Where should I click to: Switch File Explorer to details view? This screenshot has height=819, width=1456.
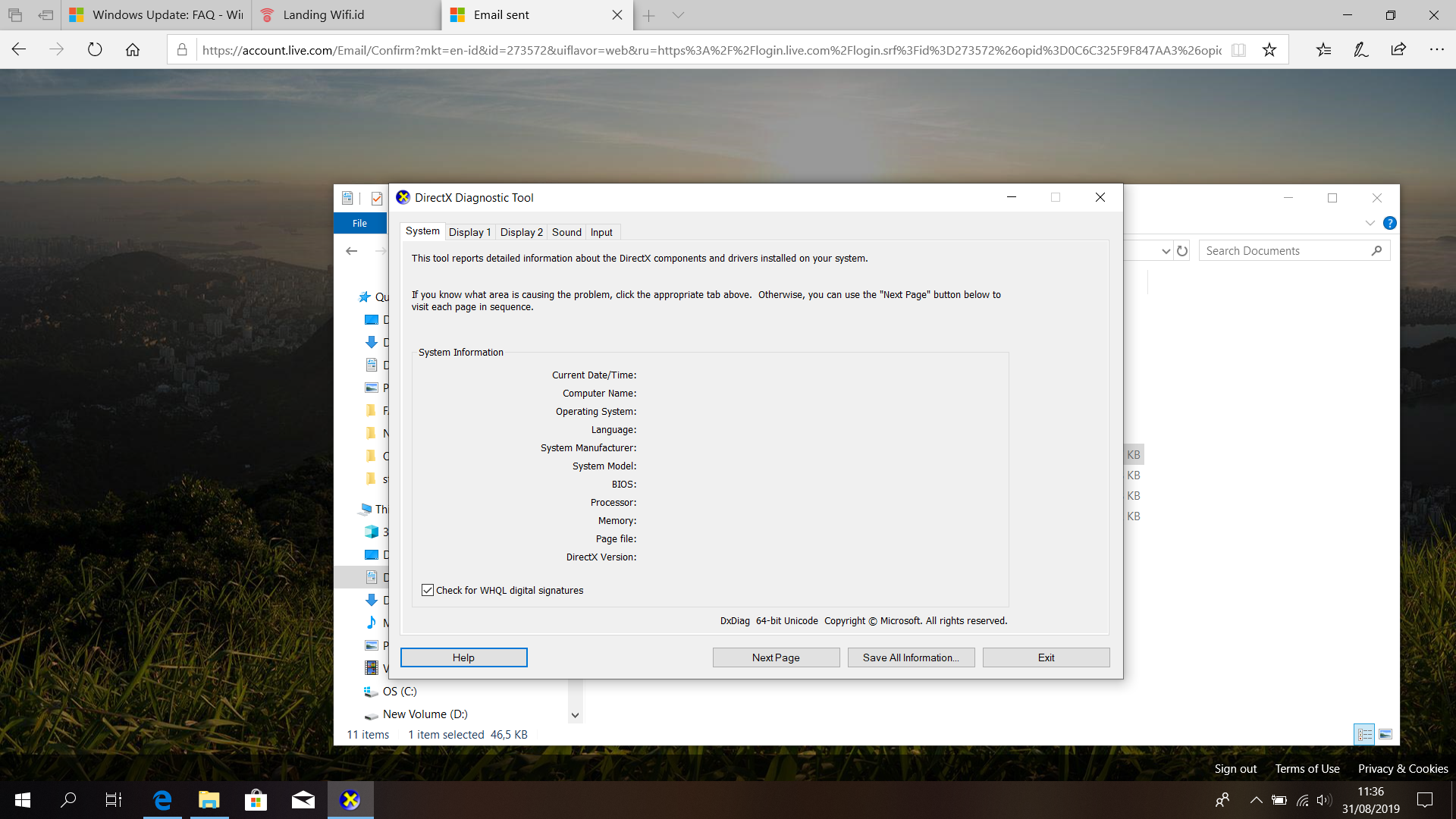(x=1364, y=734)
